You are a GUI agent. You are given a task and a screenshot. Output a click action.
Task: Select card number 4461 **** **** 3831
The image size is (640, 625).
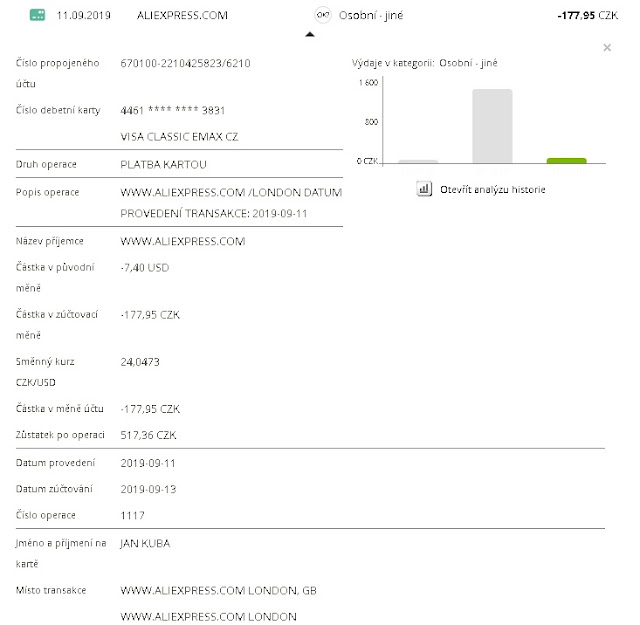coord(173,110)
